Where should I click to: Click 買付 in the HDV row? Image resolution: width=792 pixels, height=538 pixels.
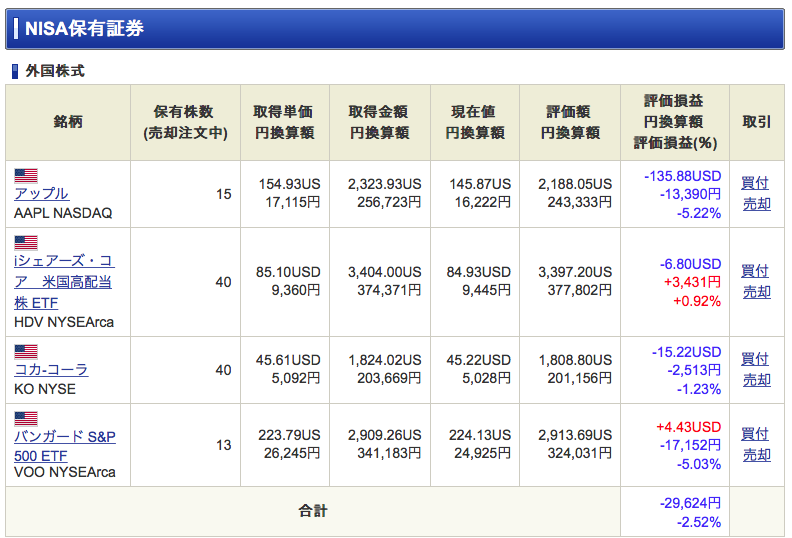(755, 271)
